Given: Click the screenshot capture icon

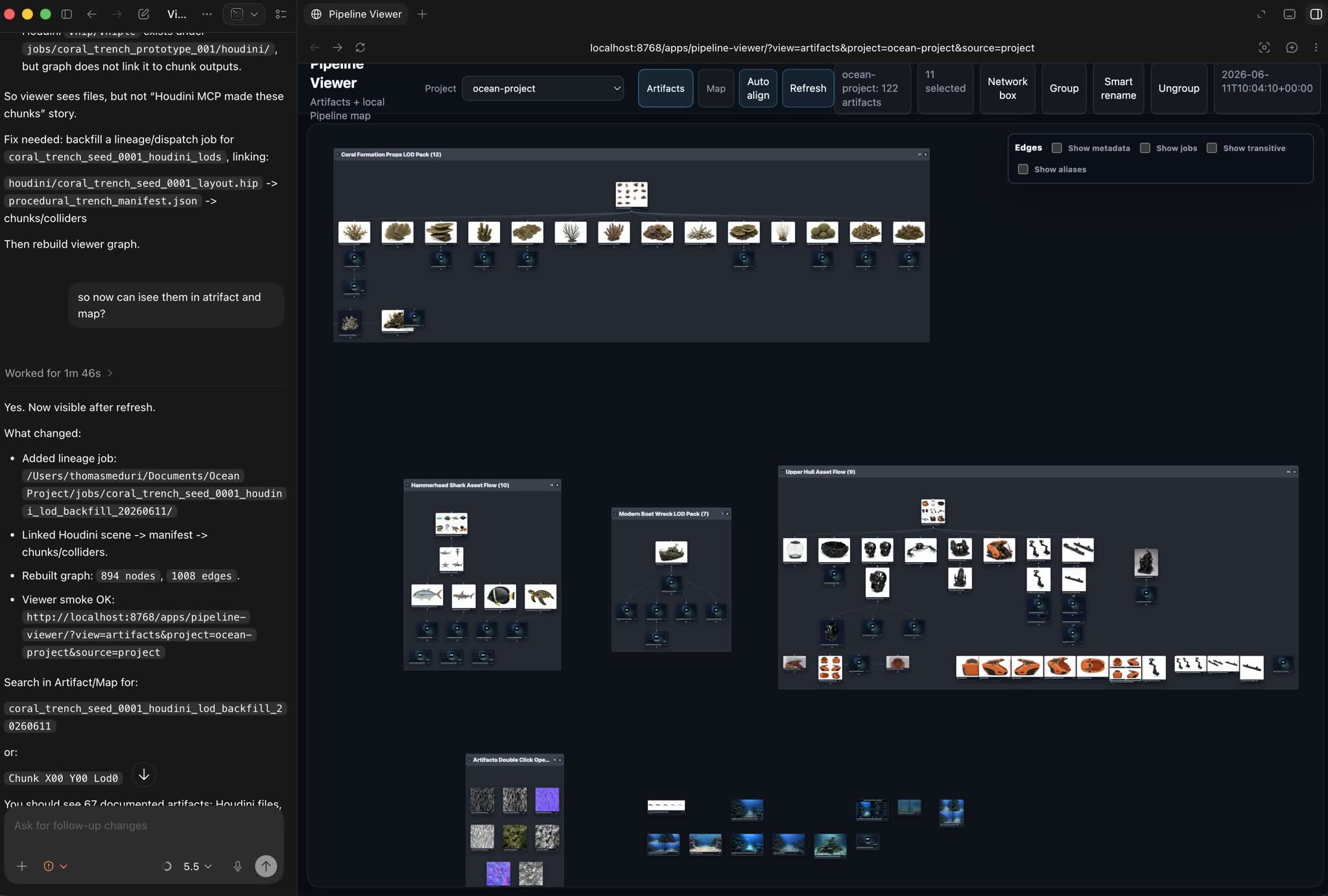Looking at the screenshot, I should pyautogui.click(x=1264, y=47).
